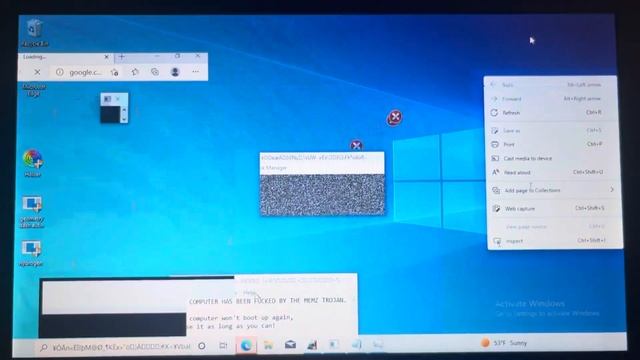Choose View page source in context menu
Viewport: 640px width, 360px height.
(x=554, y=227)
